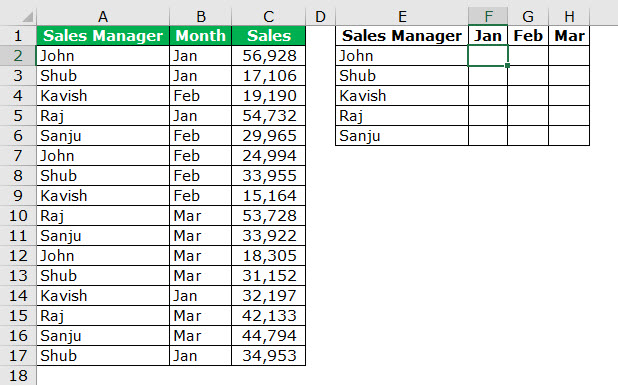Click the green Sales Manager header cell

(103, 36)
